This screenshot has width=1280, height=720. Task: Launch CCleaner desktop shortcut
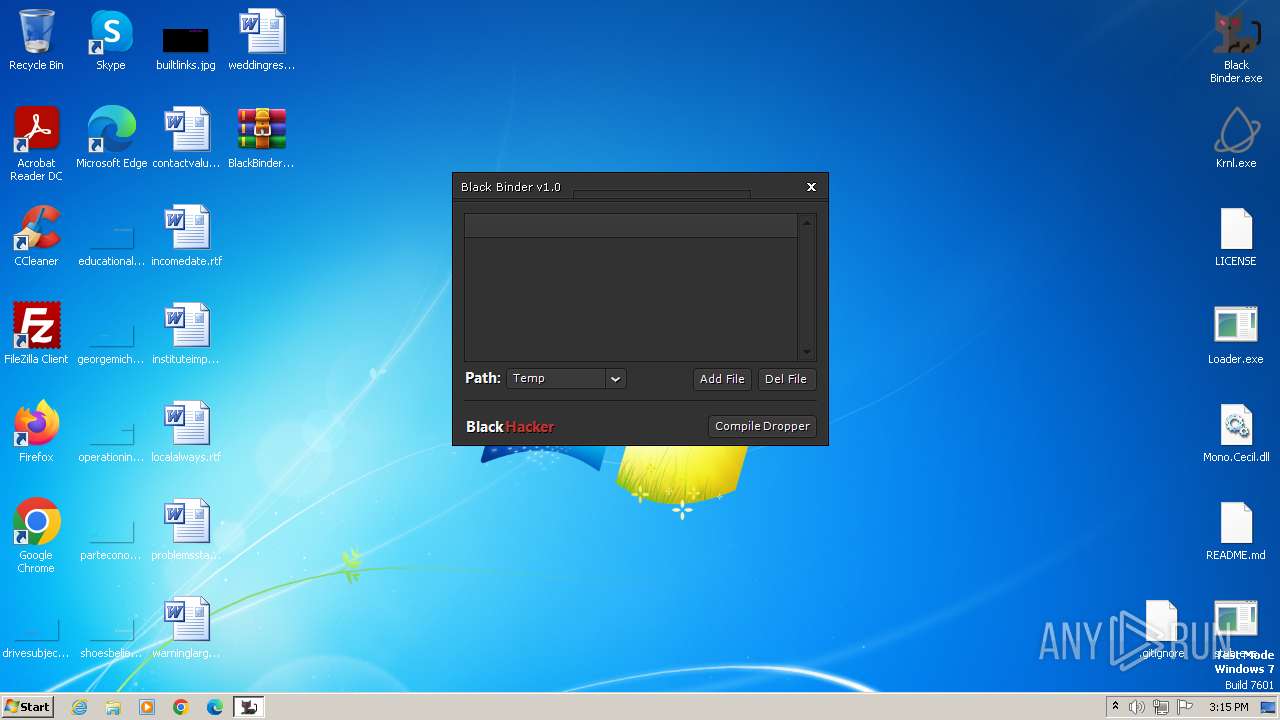tap(36, 236)
